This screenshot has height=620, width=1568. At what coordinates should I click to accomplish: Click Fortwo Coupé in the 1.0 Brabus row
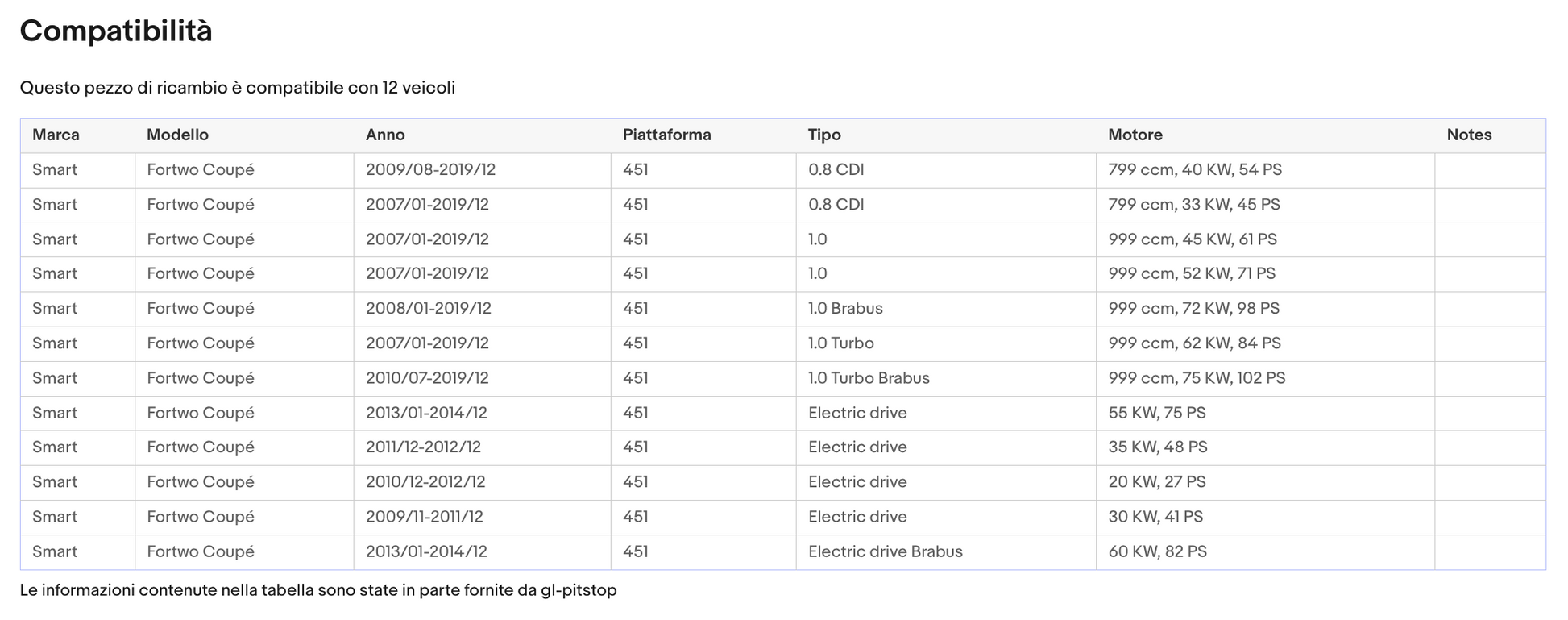click(x=200, y=309)
